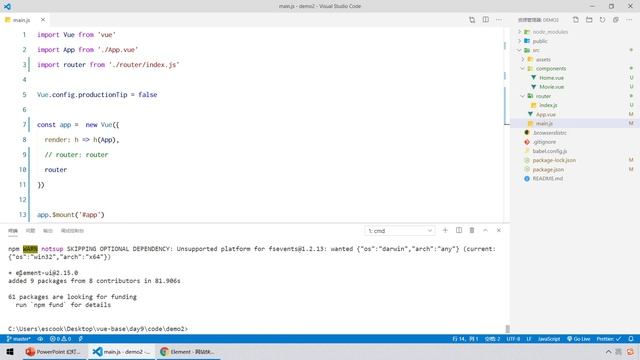Maximize the terminal panel size
The width and height of the screenshot is (640, 360).
[x=485, y=231]
